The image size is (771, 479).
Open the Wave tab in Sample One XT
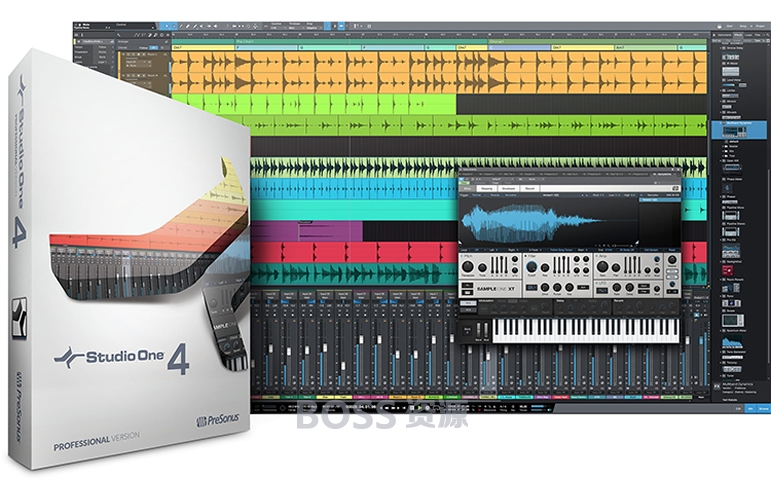pyautogui.click(x=467, y=188)
